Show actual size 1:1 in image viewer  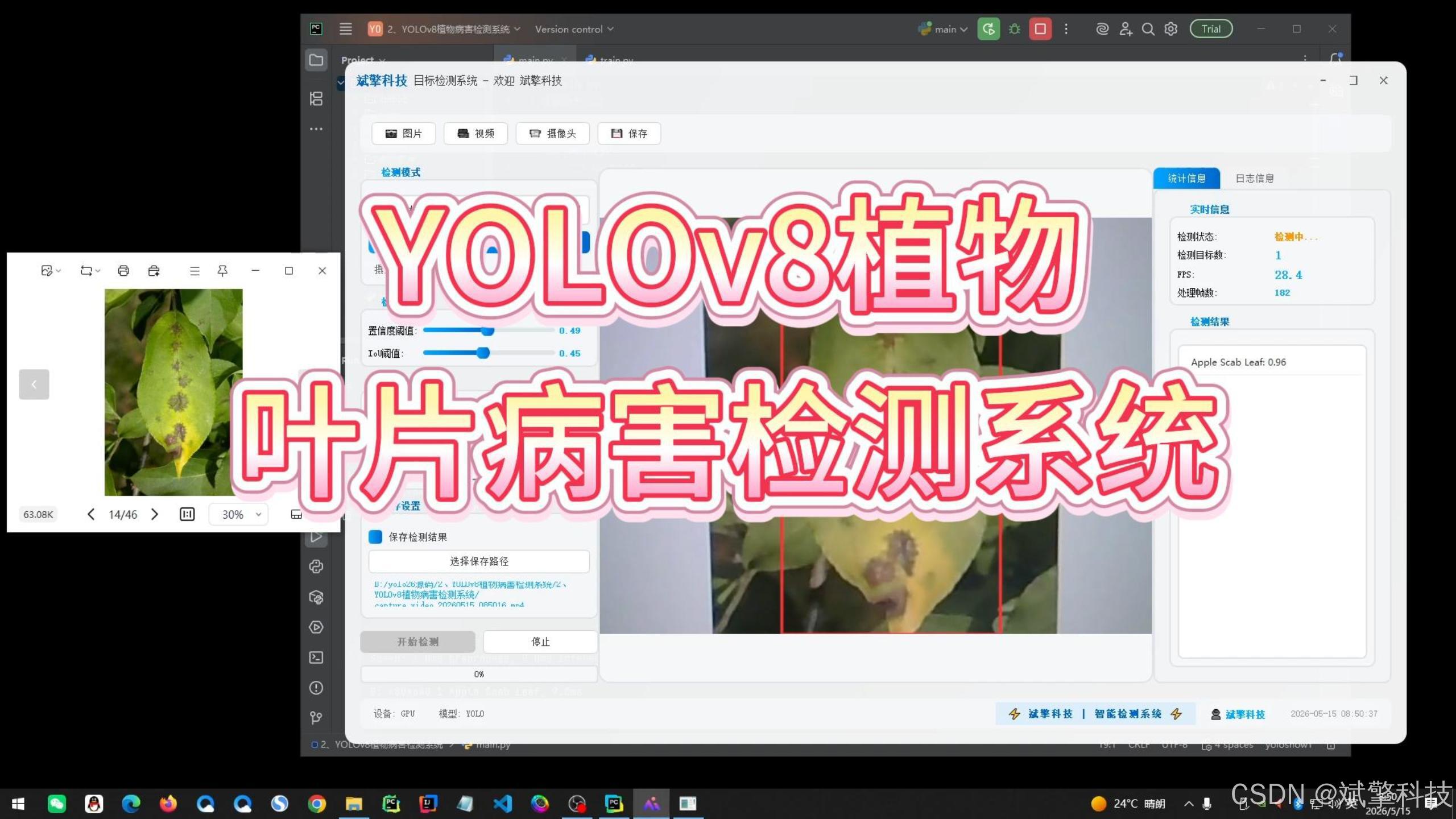coord(187,514)
